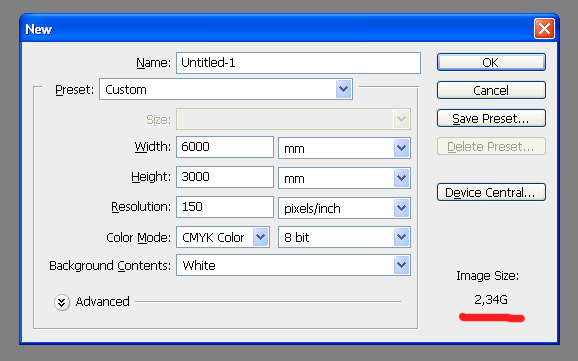Open the Preset dropdown showing Custom
This screenshot has height=361, width=578.
(x=226, y=89)
